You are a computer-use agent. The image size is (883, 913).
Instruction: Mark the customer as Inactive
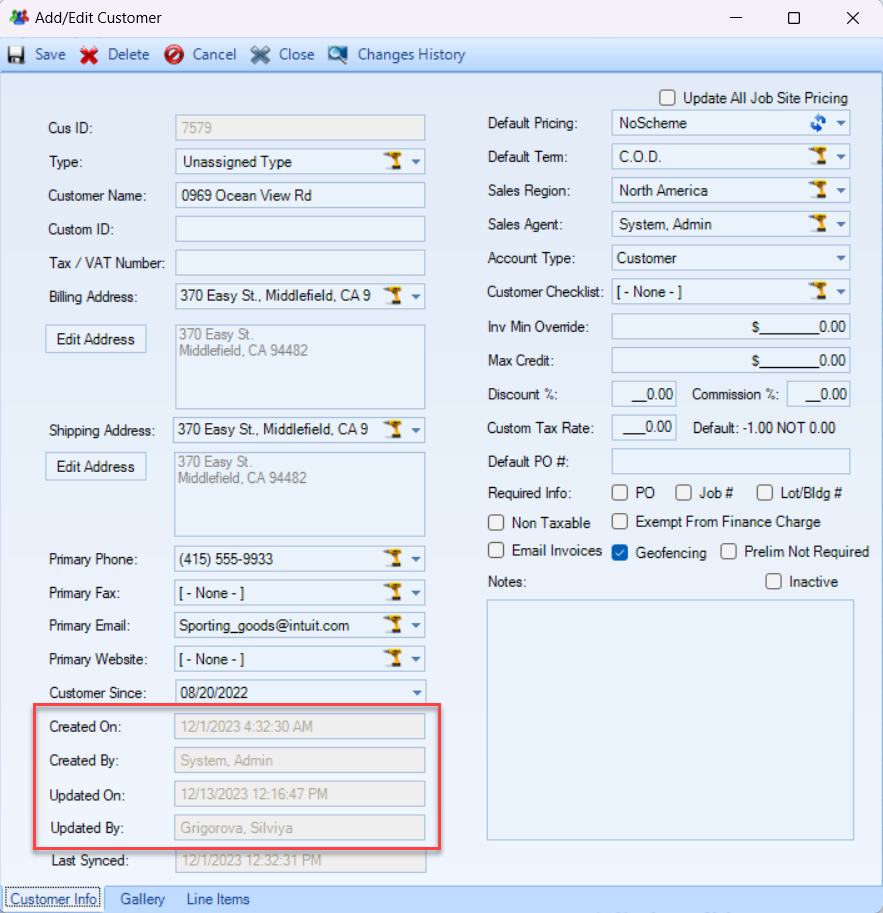(773, 581)
